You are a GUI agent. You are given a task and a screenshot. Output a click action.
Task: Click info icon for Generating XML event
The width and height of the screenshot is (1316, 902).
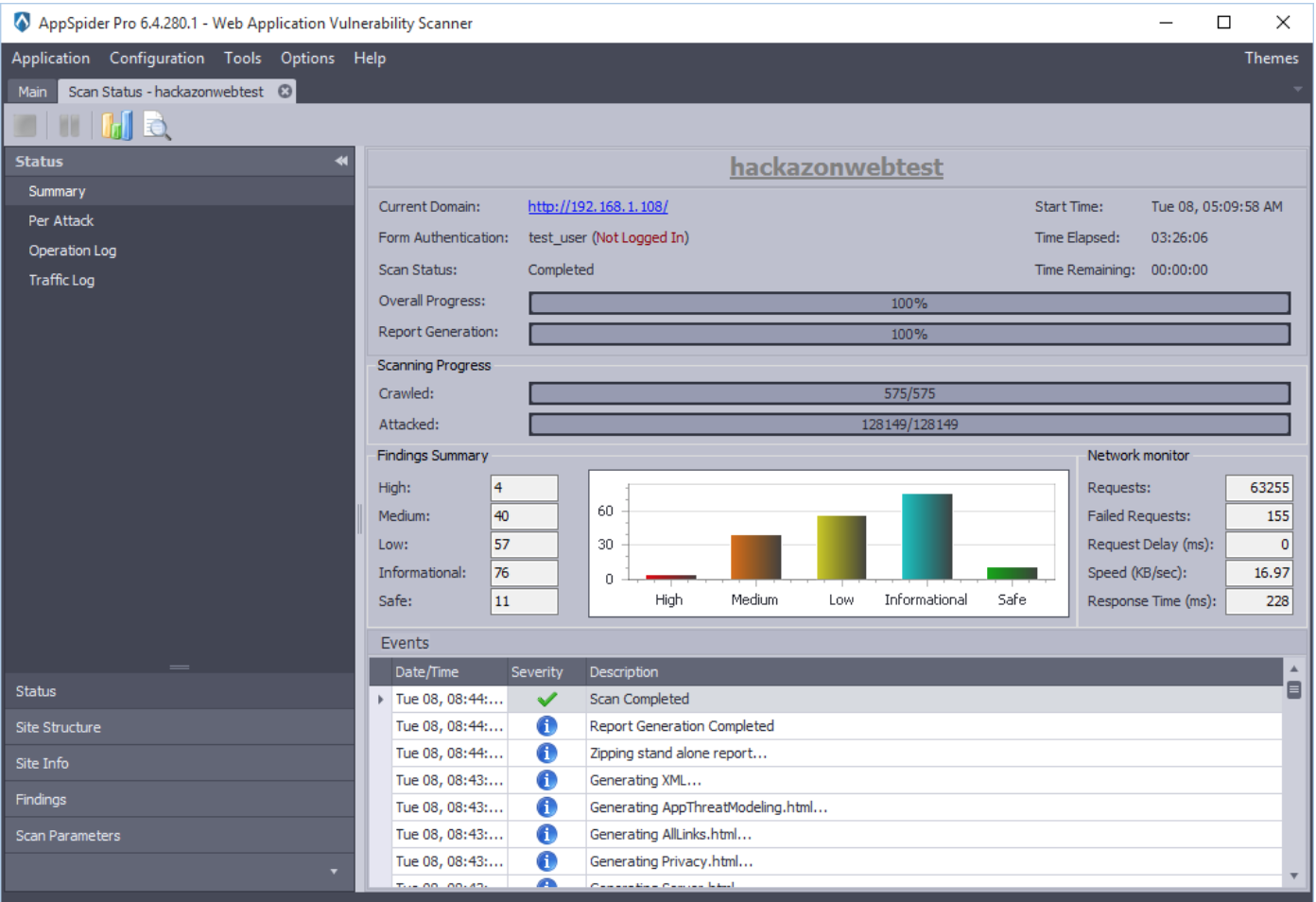click(x=546, y=780)
